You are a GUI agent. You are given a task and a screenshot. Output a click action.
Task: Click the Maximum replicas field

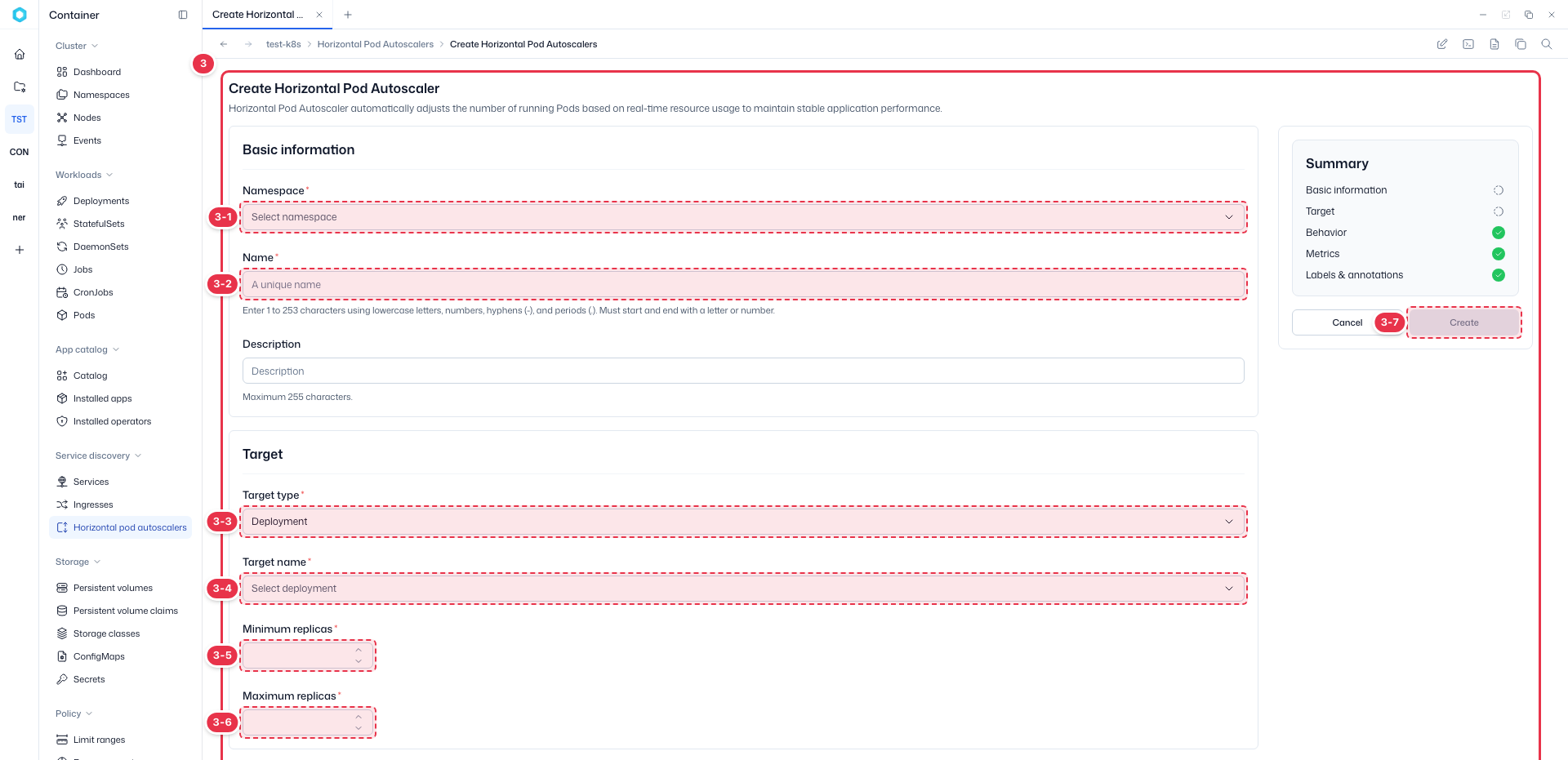click(308, 722)
